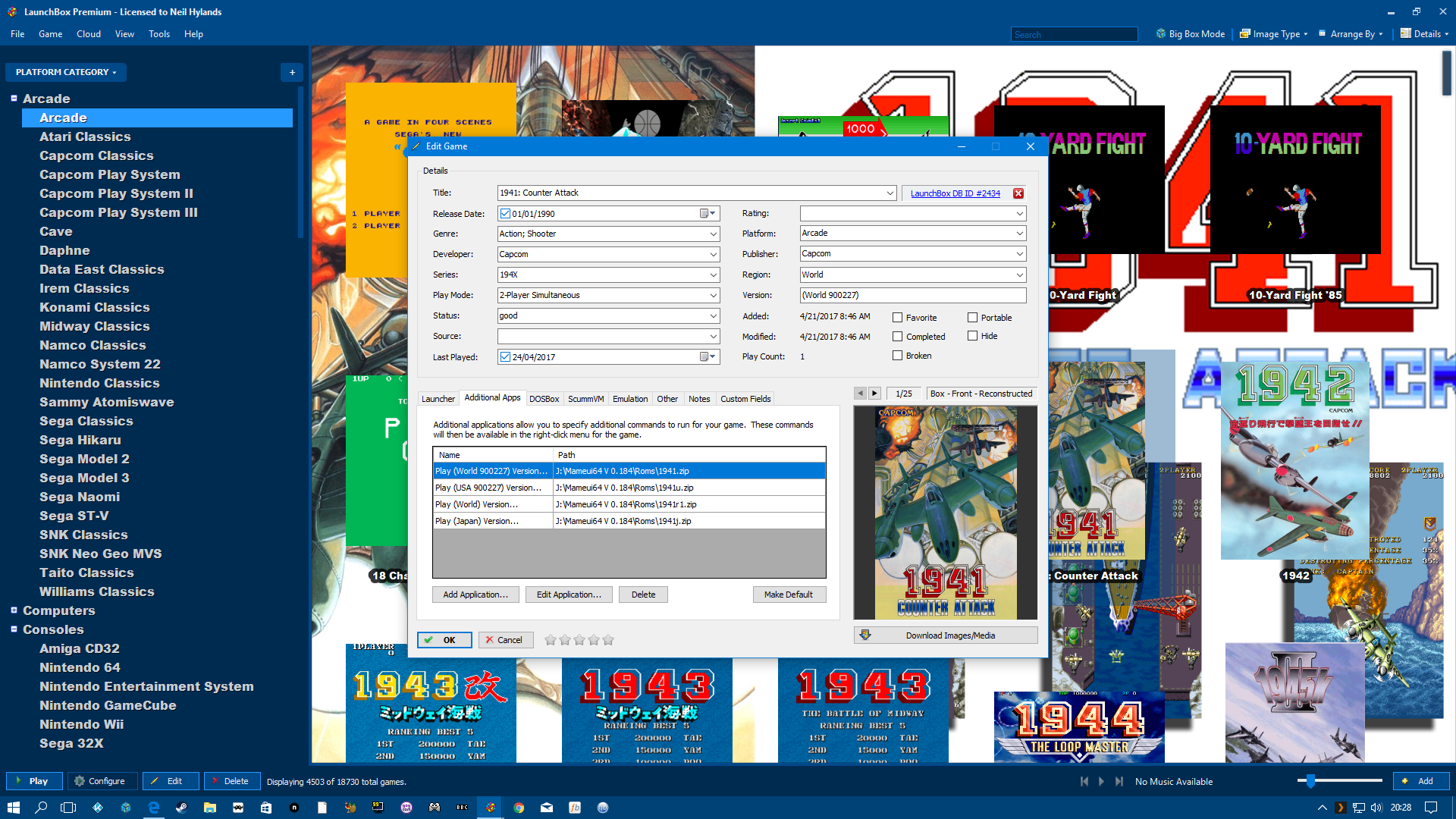The image size is (1456, 819).
Task: Show next game image arrow
Action: 874,394
